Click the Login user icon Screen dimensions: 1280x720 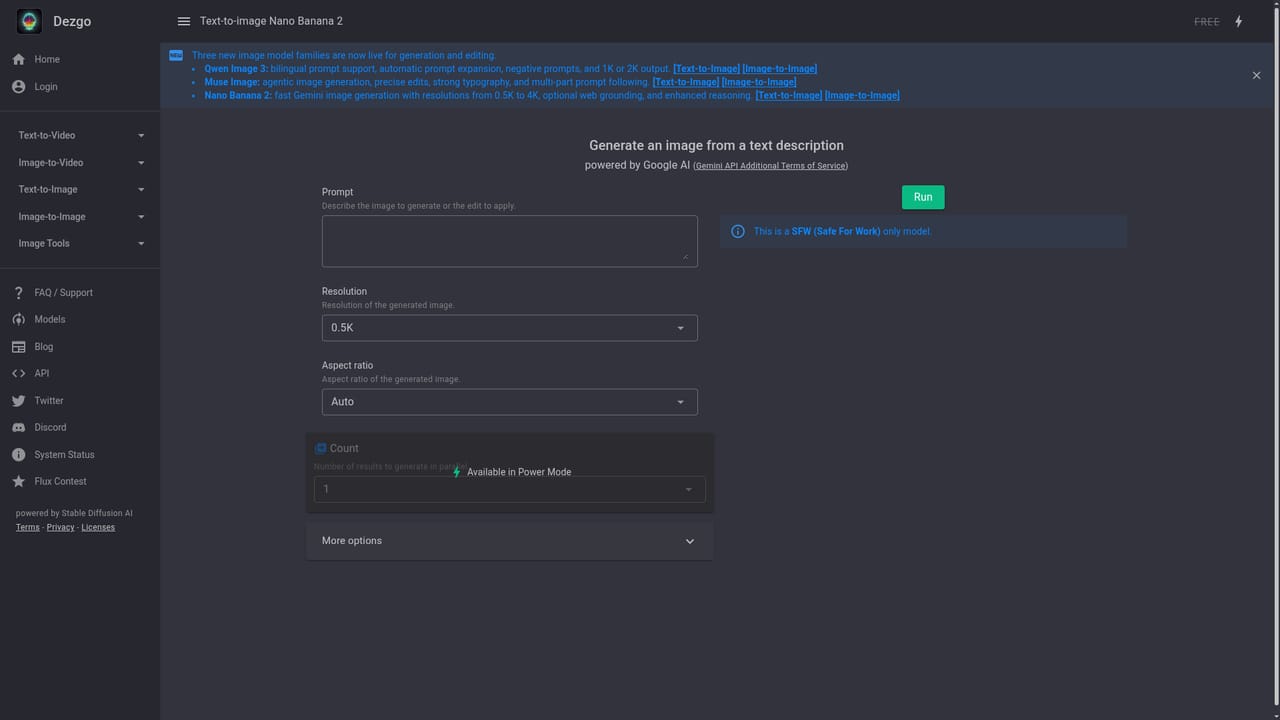point(18,87)
